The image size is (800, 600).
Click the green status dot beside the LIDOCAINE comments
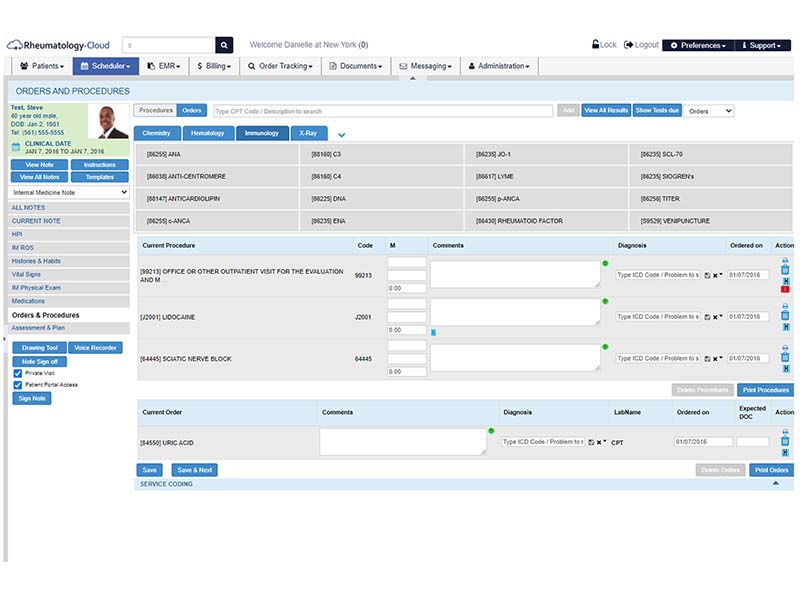click(x=605, y=301)
